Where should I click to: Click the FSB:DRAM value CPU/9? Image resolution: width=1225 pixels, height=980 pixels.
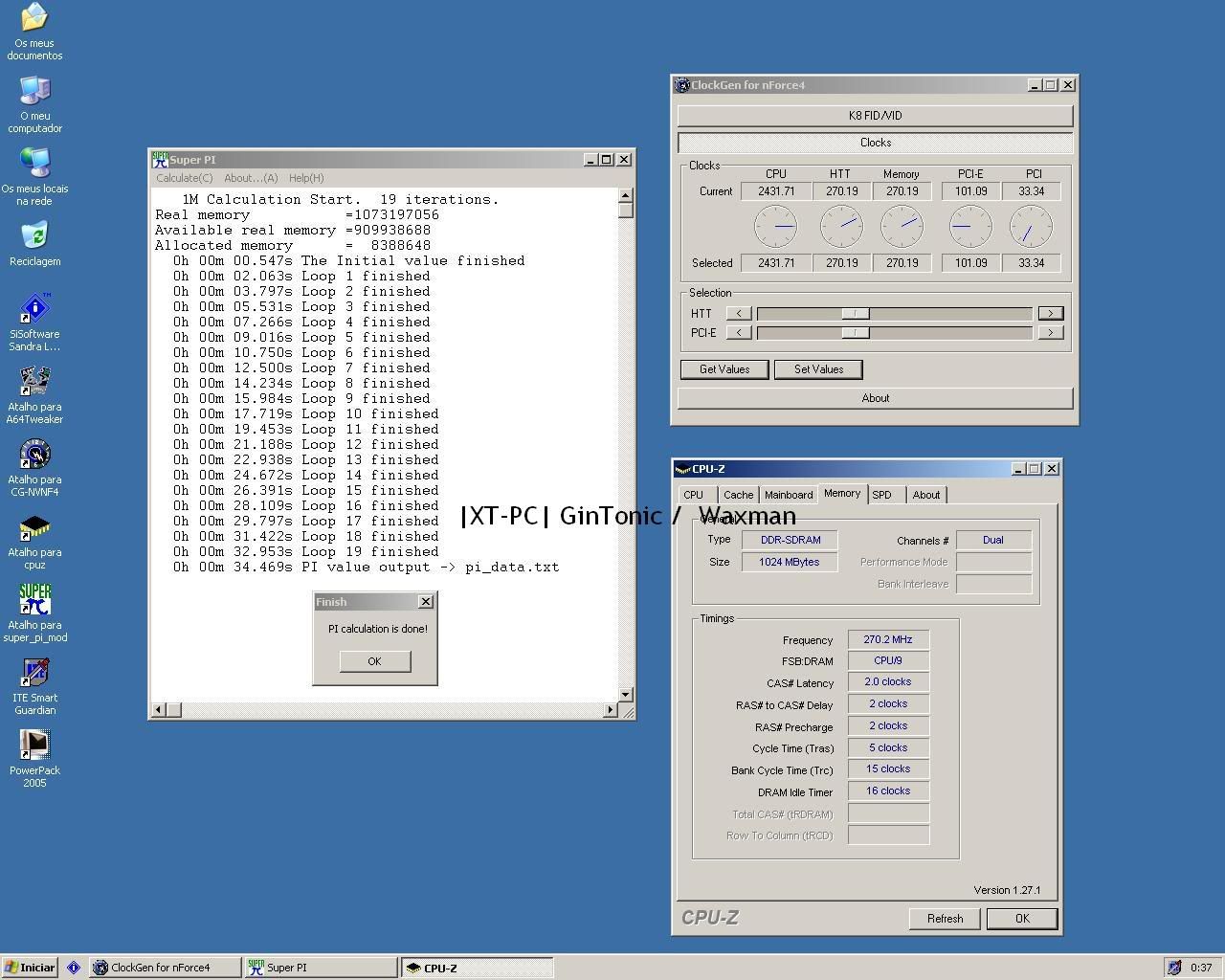coord(888,660)
